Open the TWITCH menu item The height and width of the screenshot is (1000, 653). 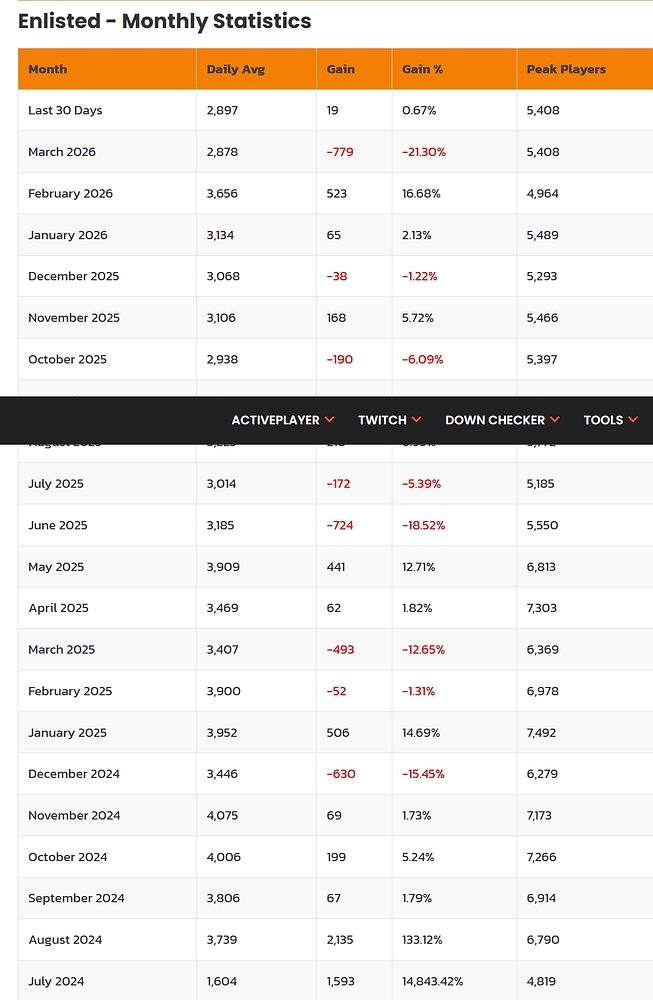(x=382, y=420)
